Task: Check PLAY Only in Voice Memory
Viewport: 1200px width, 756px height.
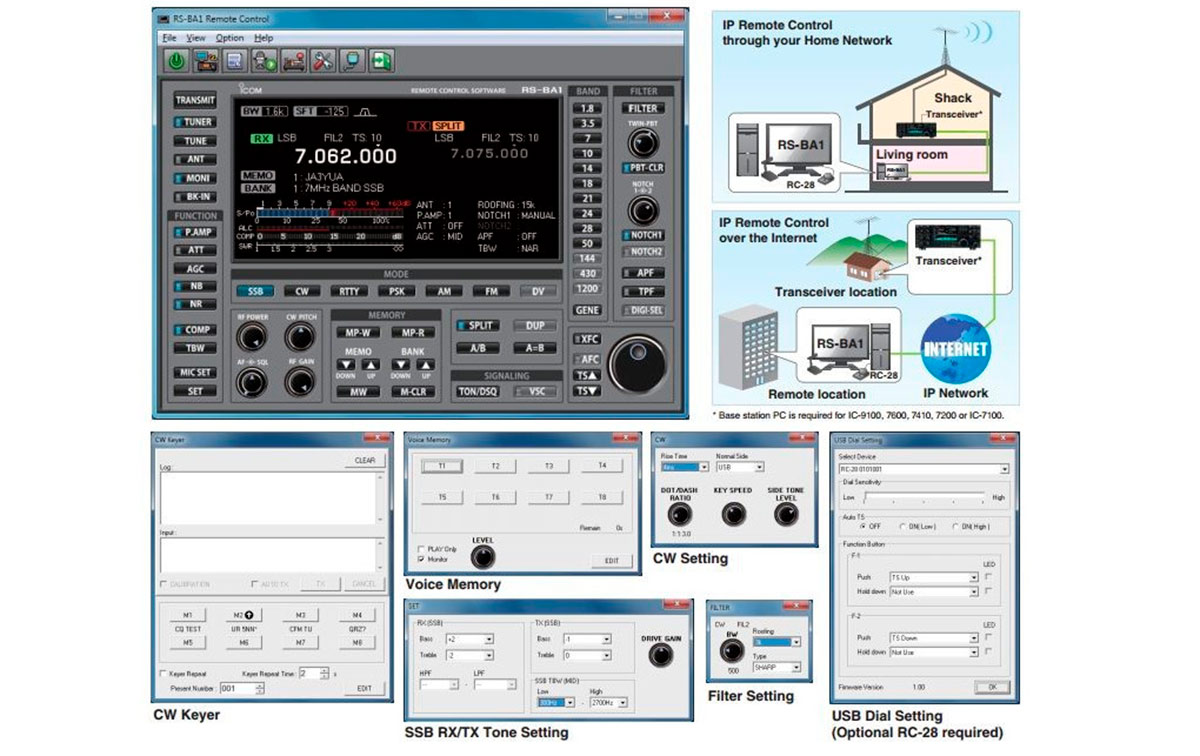Action: pyautogui.click(x=420, y=549)
